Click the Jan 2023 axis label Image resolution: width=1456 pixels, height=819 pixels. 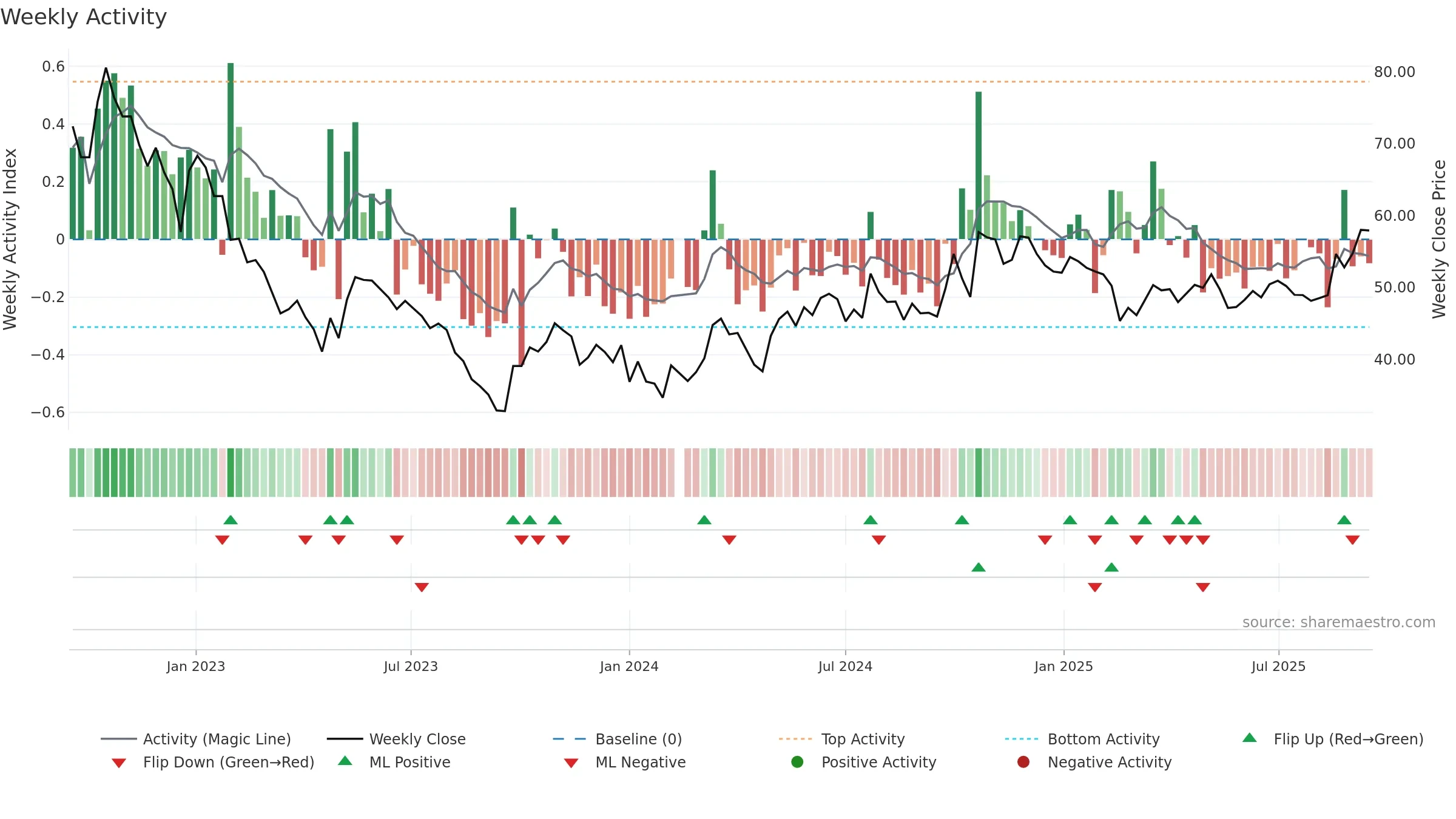196,666
